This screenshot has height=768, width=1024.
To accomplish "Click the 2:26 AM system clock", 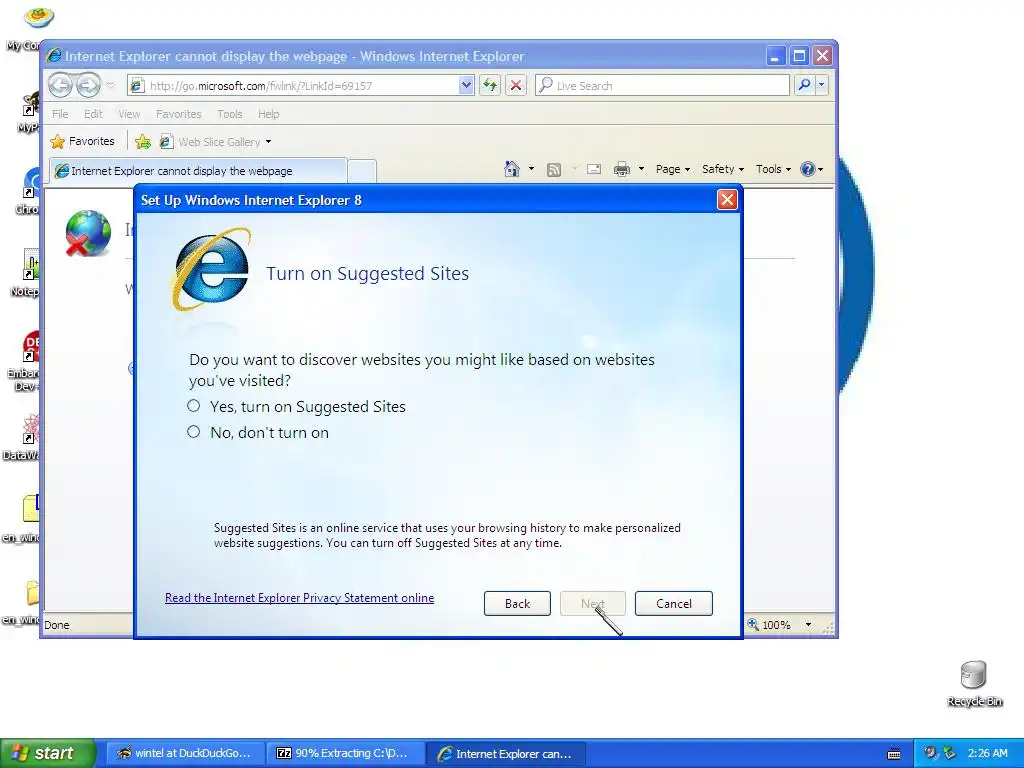I will point(987,753).
